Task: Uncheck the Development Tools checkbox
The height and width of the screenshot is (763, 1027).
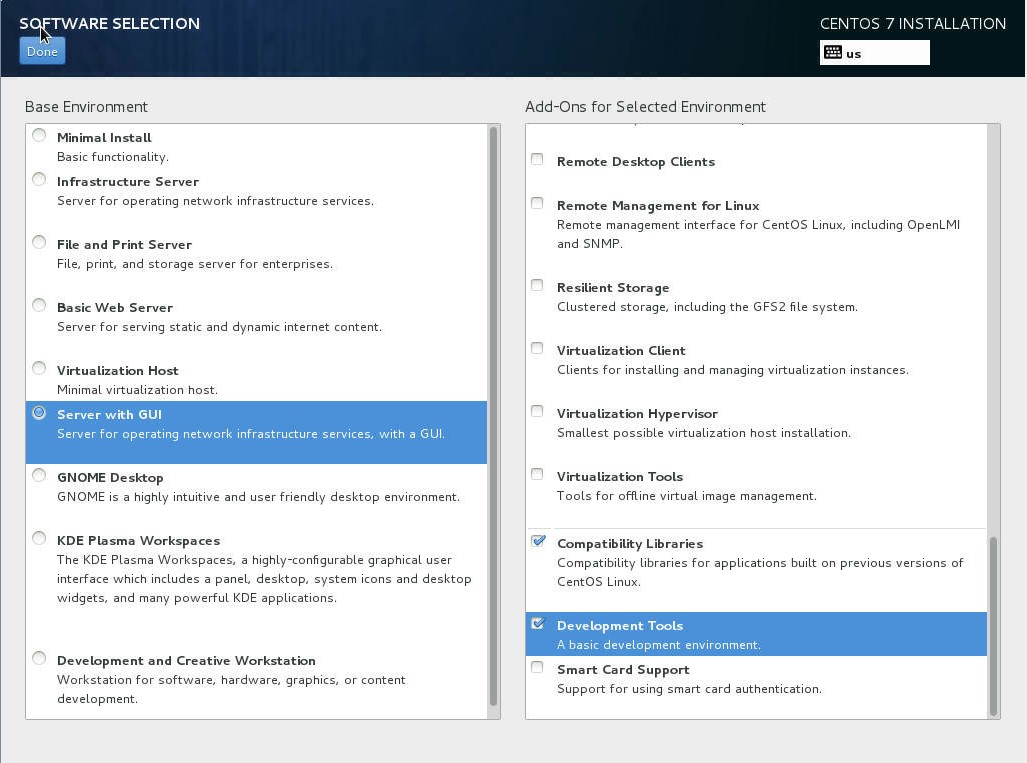Action: pyautogui.click(x=538, y=624)
